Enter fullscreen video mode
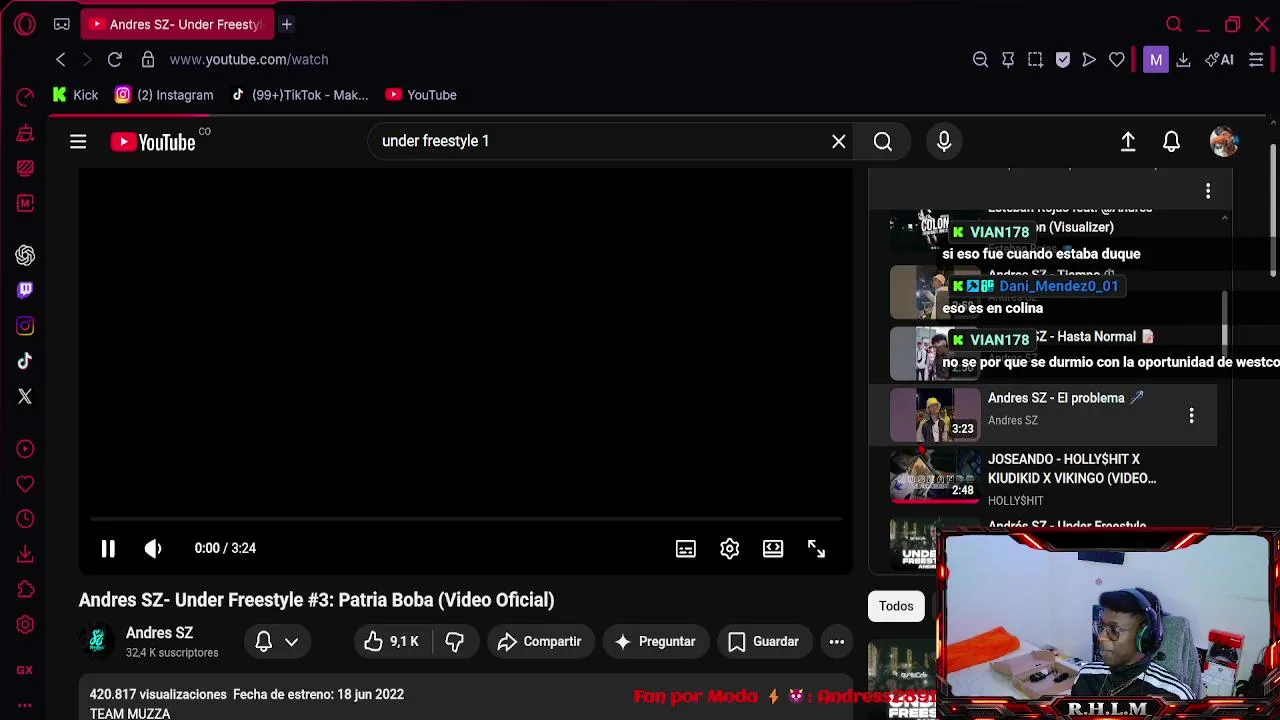 (816, 548)
